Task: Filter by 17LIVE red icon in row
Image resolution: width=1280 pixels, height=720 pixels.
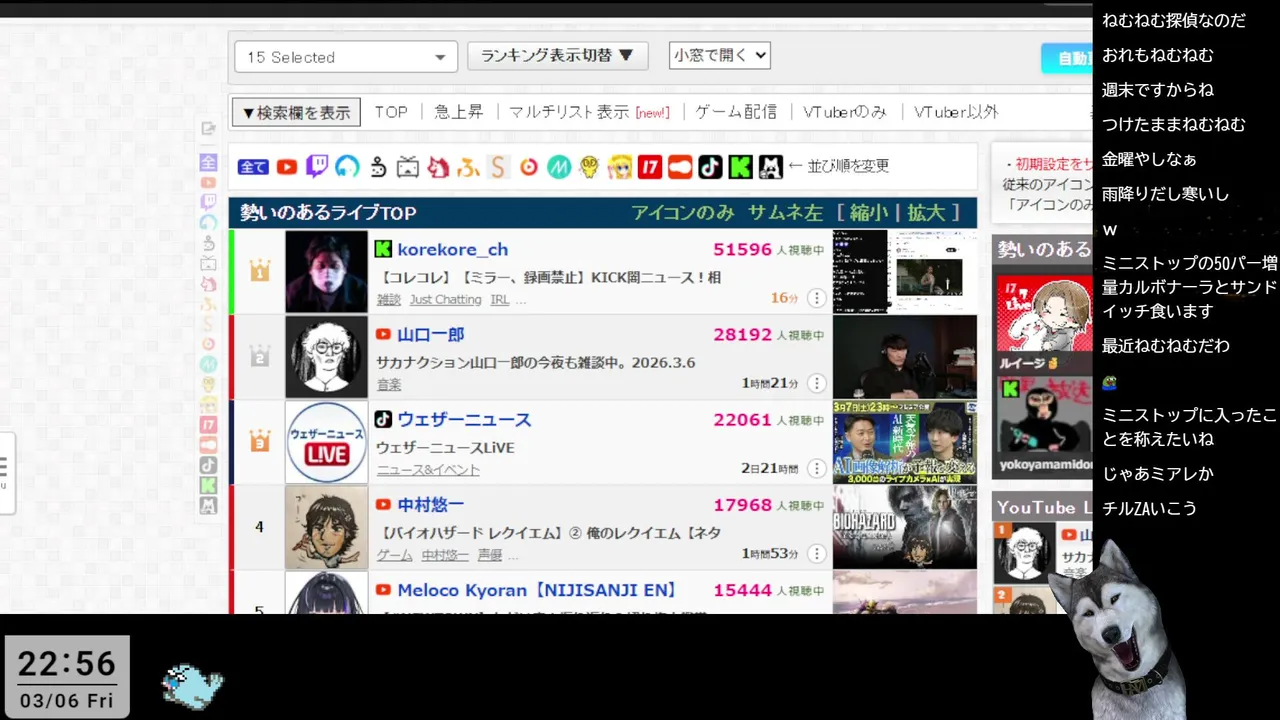Action: (650, 167)
